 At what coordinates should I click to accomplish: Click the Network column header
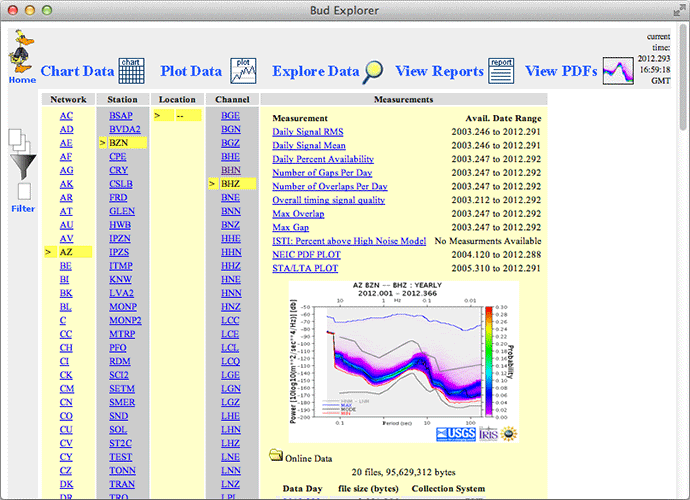pos(68,99)
